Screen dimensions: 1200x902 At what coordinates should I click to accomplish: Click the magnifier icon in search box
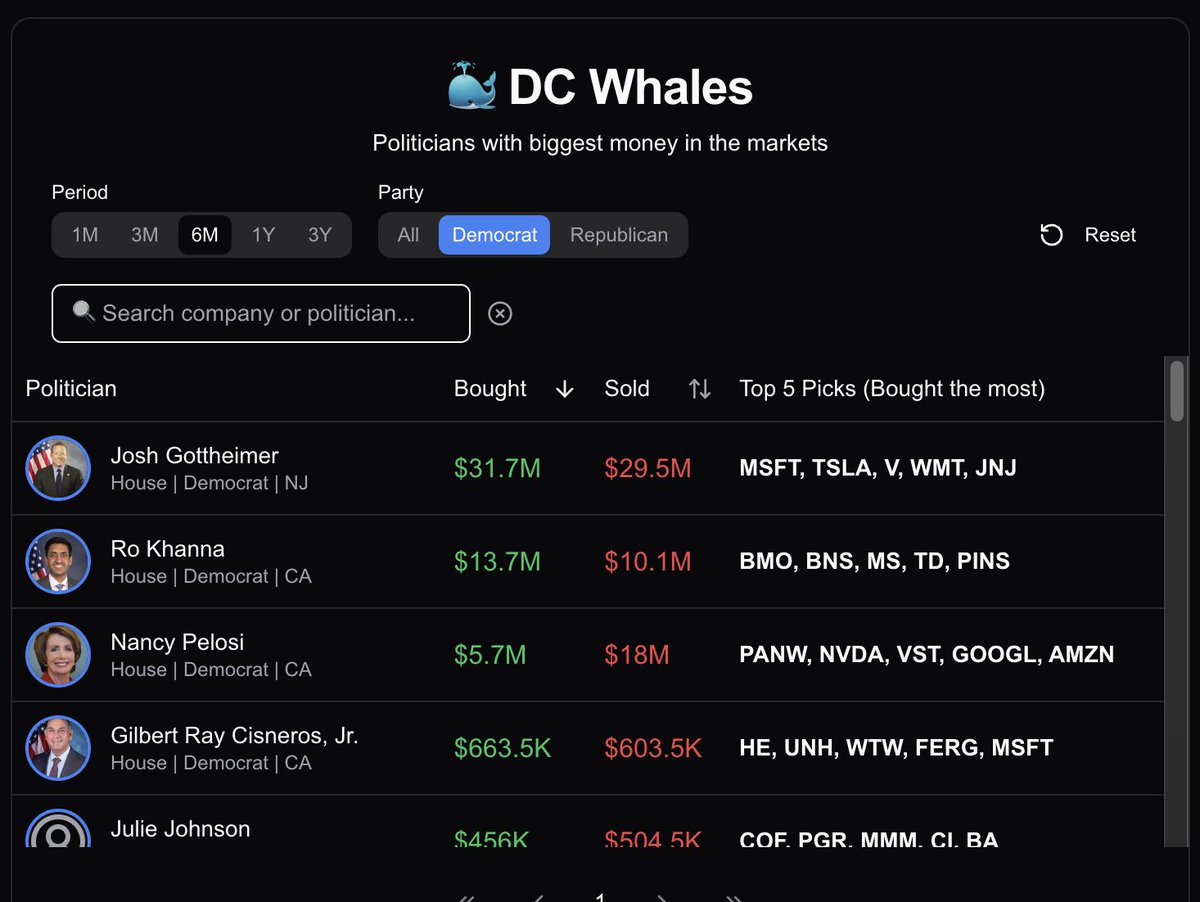[84, 313]
